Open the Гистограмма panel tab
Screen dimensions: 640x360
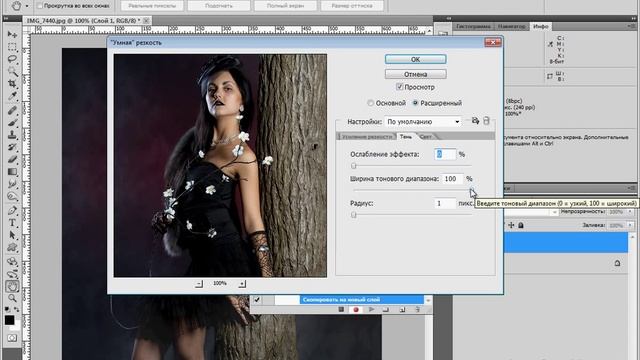point(473,27)
